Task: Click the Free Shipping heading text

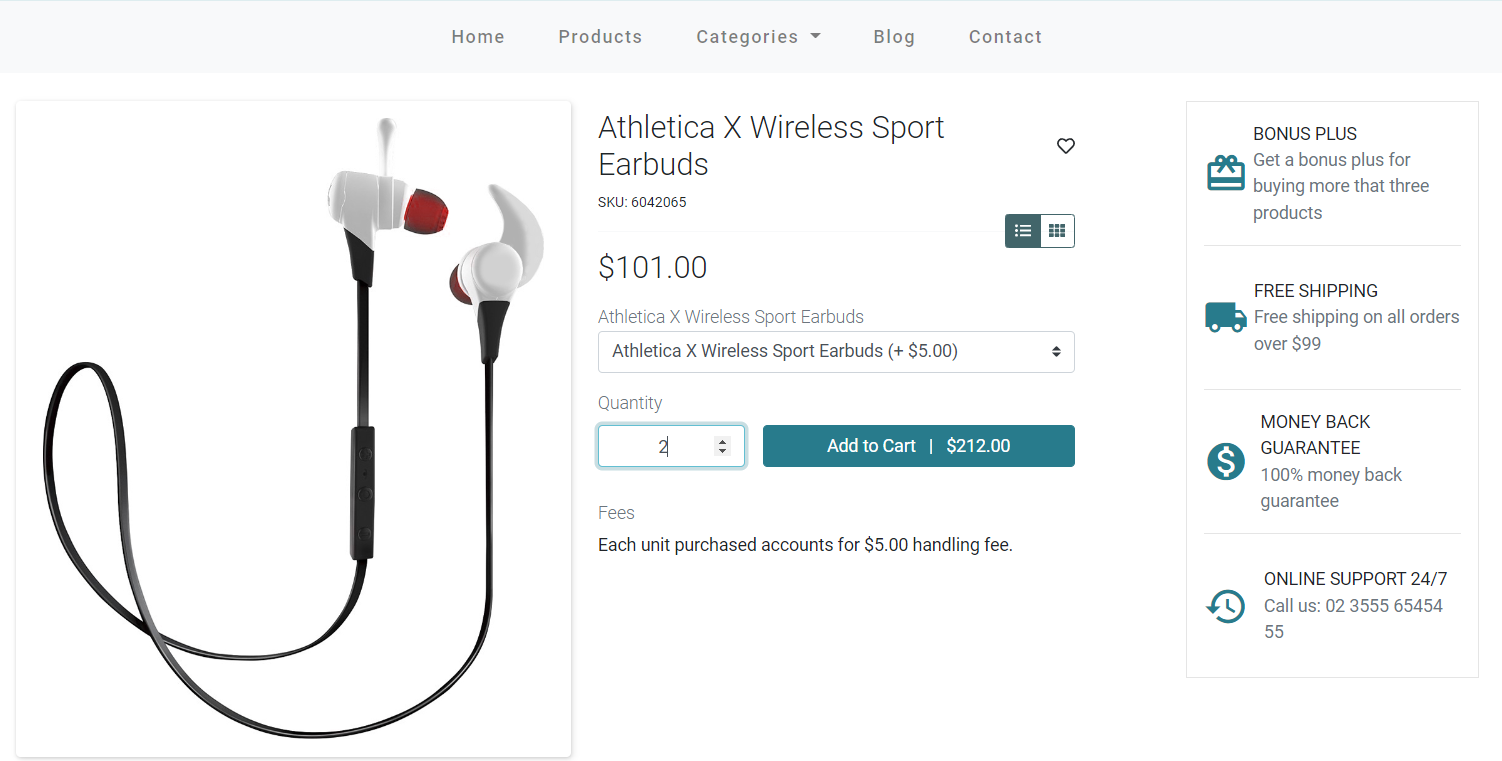Action: pos(1316,291)
